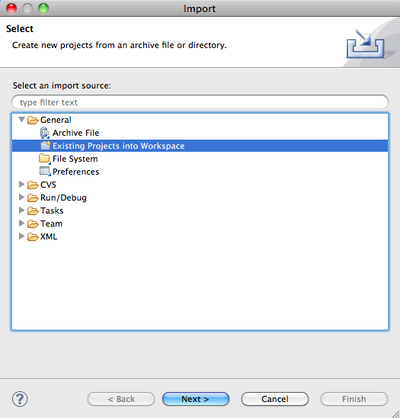The width and height of the screenshot is (400, 418).
Task: Expand the Team category
Action: [22, 223]
